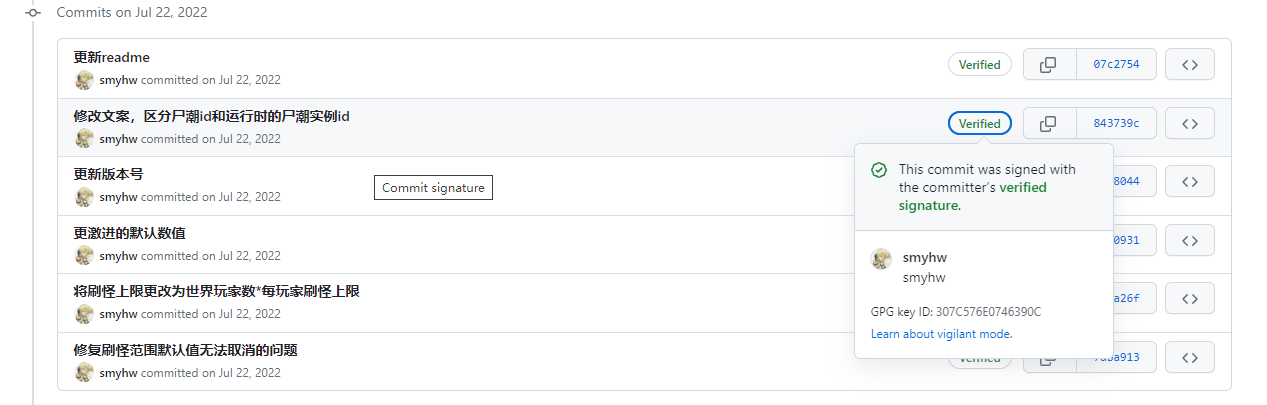
Task: Browse repository at commit 07c2754
Action: pos(1189,65)
